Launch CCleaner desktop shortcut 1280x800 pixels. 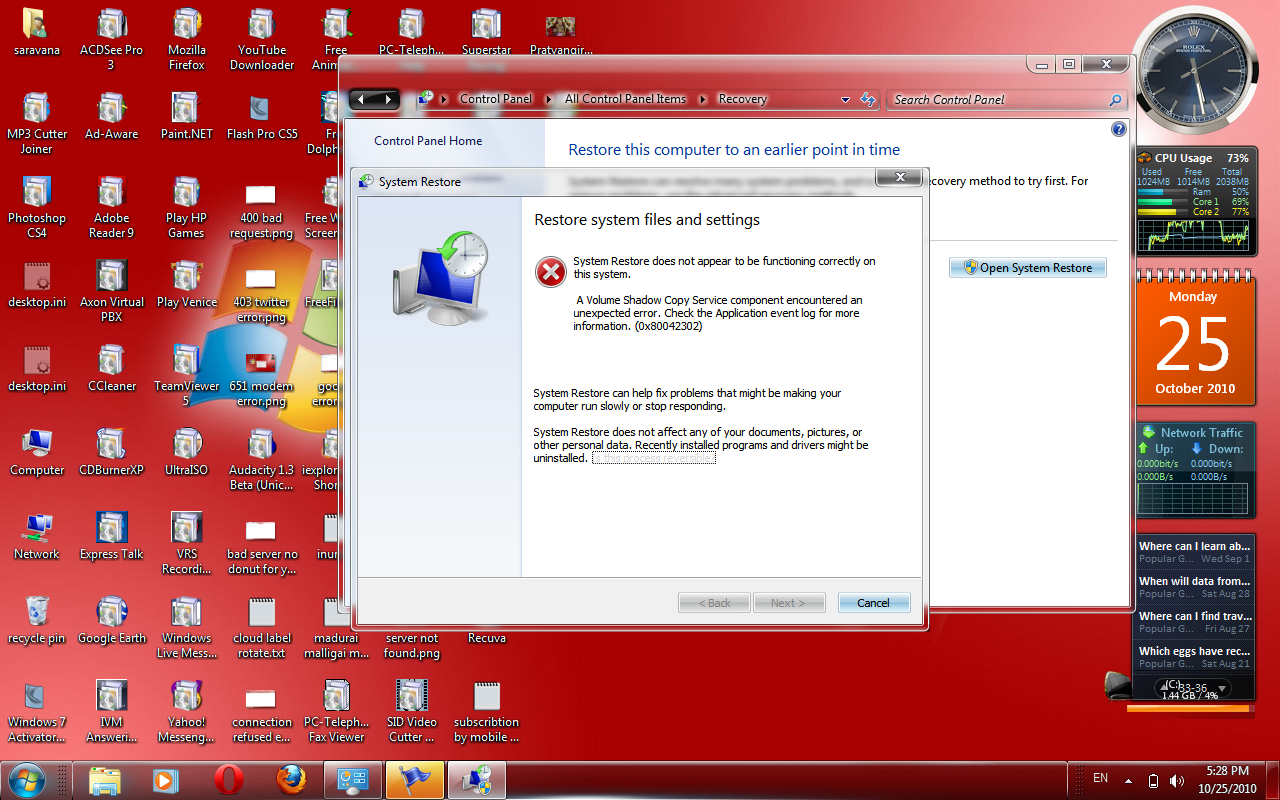(x=111, y=368)
